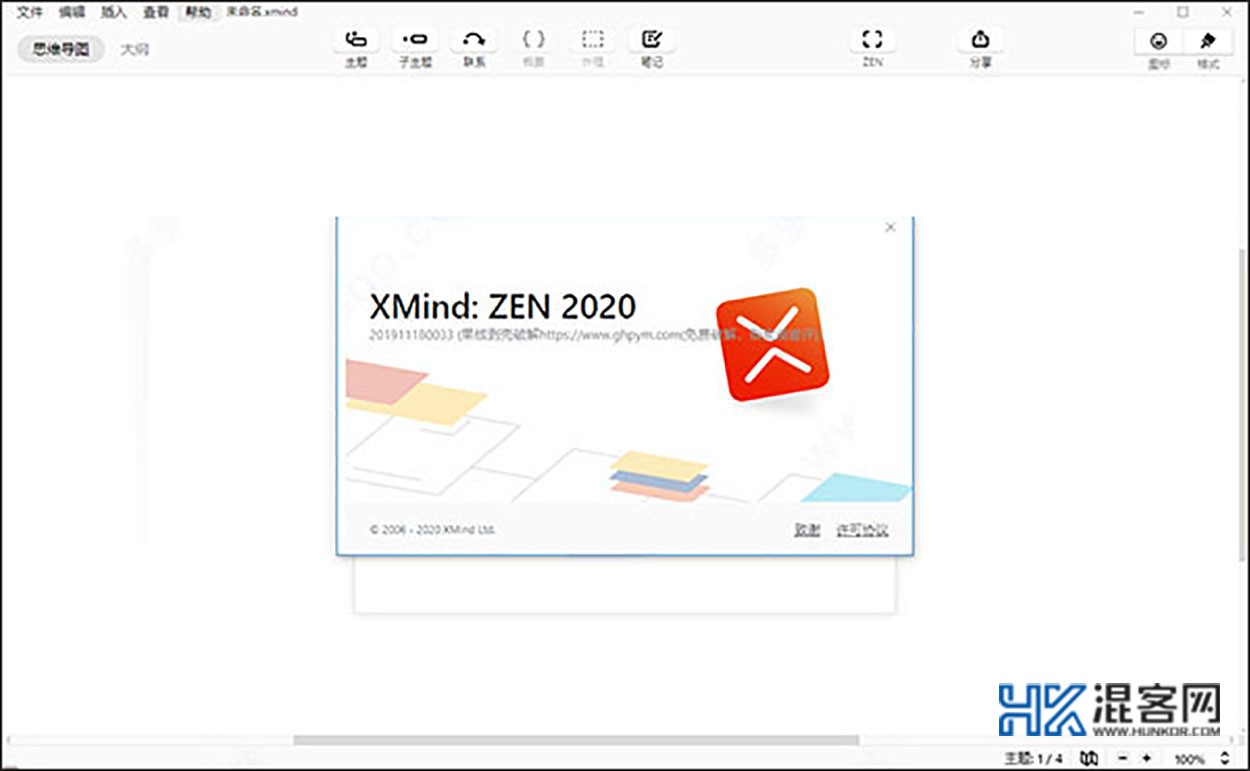Click the 子主题 (Subtopic) toolbar icon
This screenshot has height=771, width=1250.
(x=414, y=40)
